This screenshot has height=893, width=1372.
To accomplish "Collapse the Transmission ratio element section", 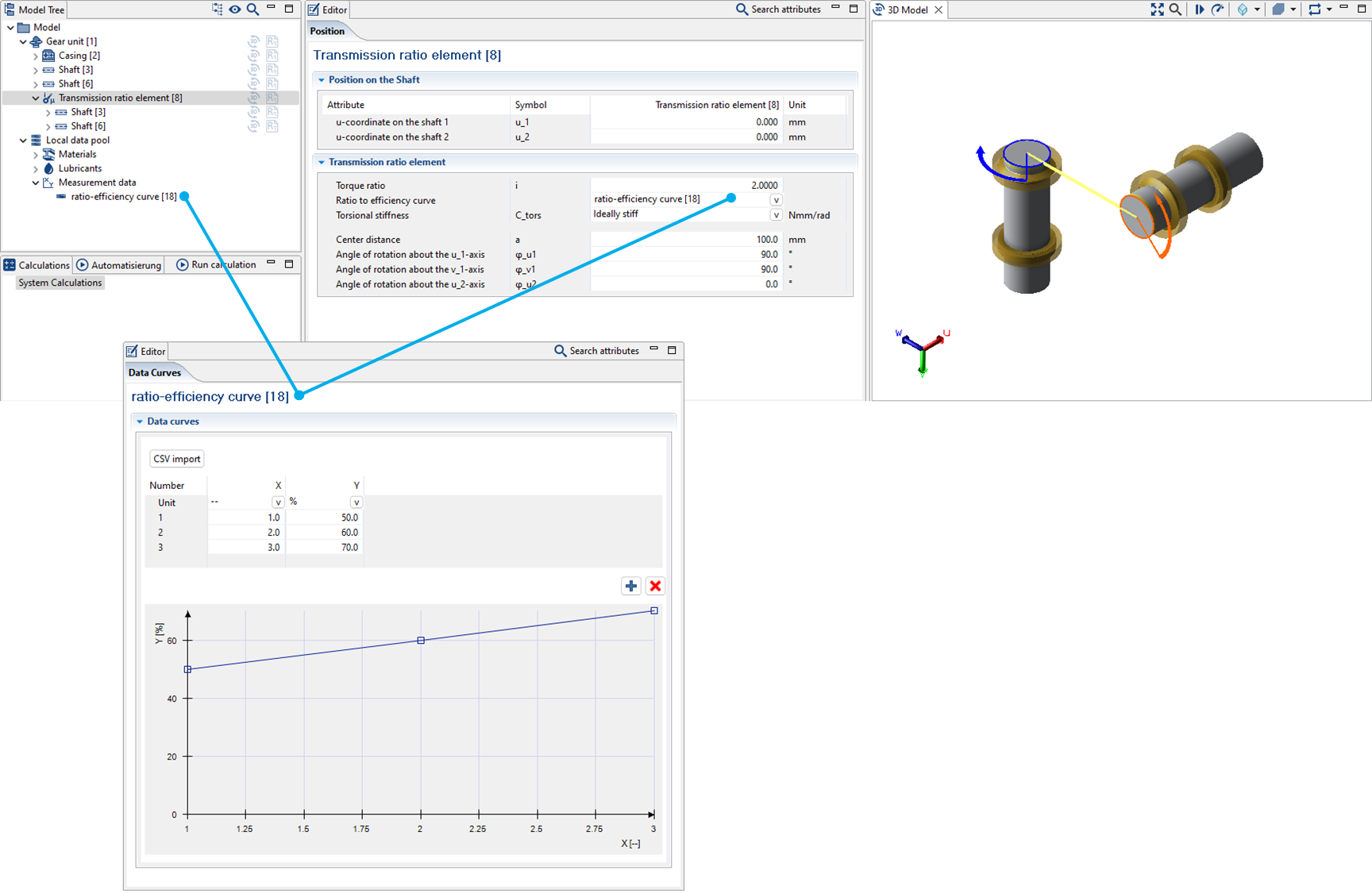I will click(x=322, y=162).
